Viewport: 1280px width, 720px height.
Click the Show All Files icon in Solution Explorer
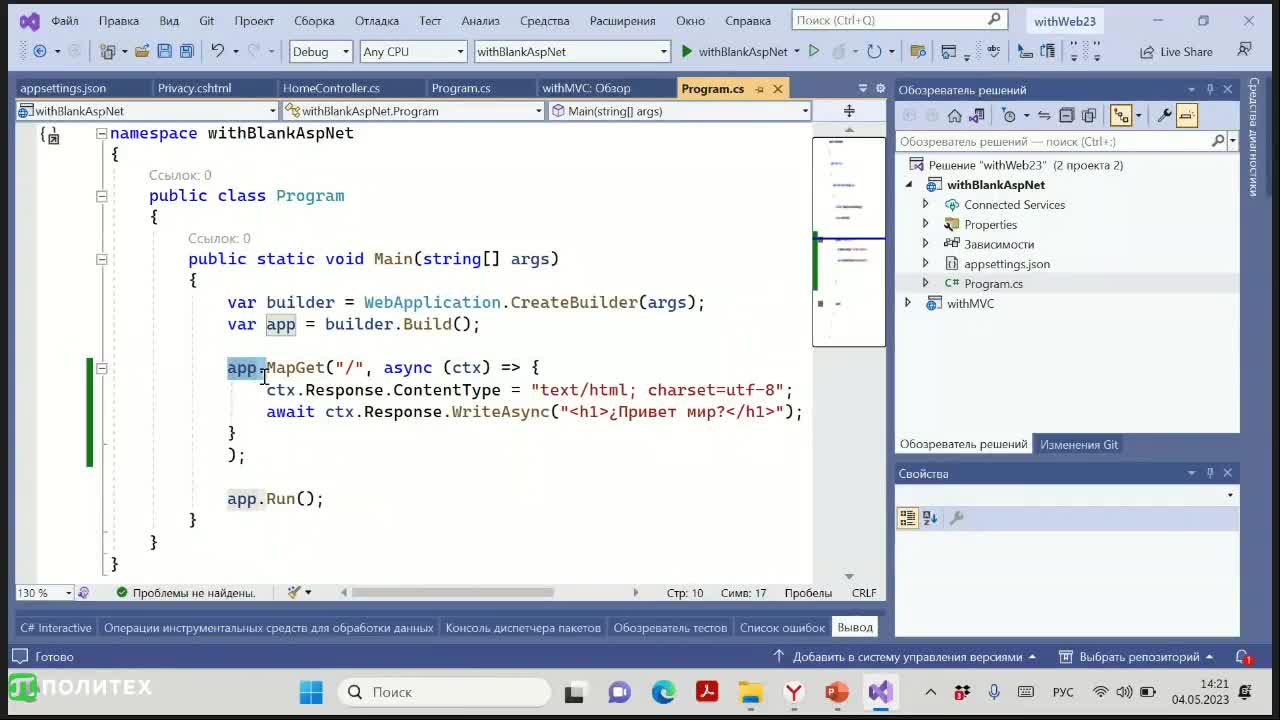tap(1089, 116)
